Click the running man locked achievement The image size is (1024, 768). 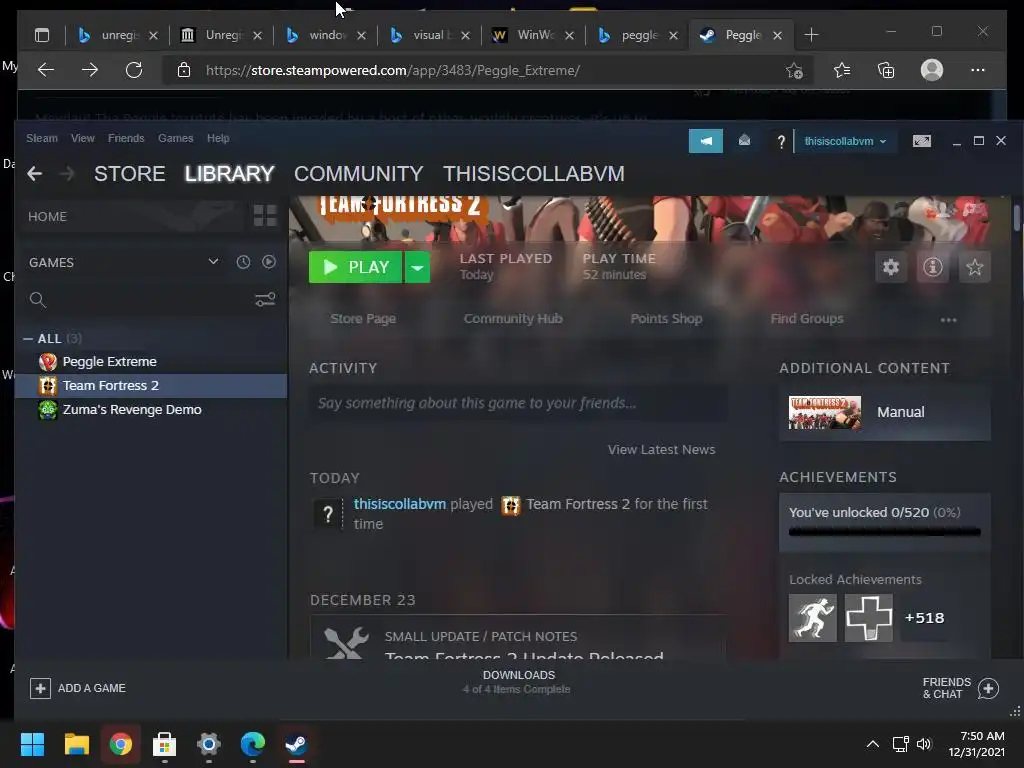pos(812,618)
